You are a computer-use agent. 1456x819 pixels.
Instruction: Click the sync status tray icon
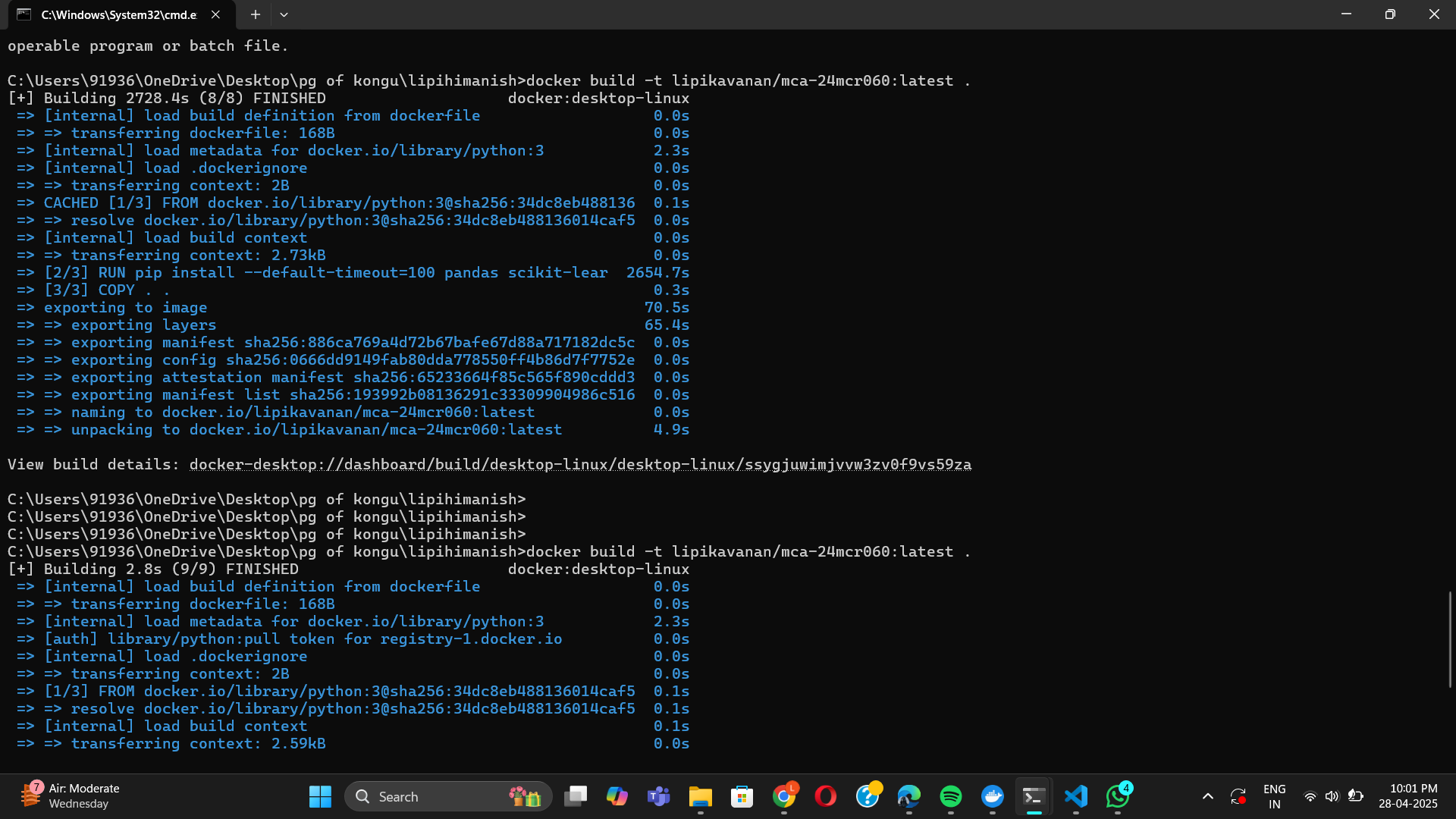[x=1238, y=796]
